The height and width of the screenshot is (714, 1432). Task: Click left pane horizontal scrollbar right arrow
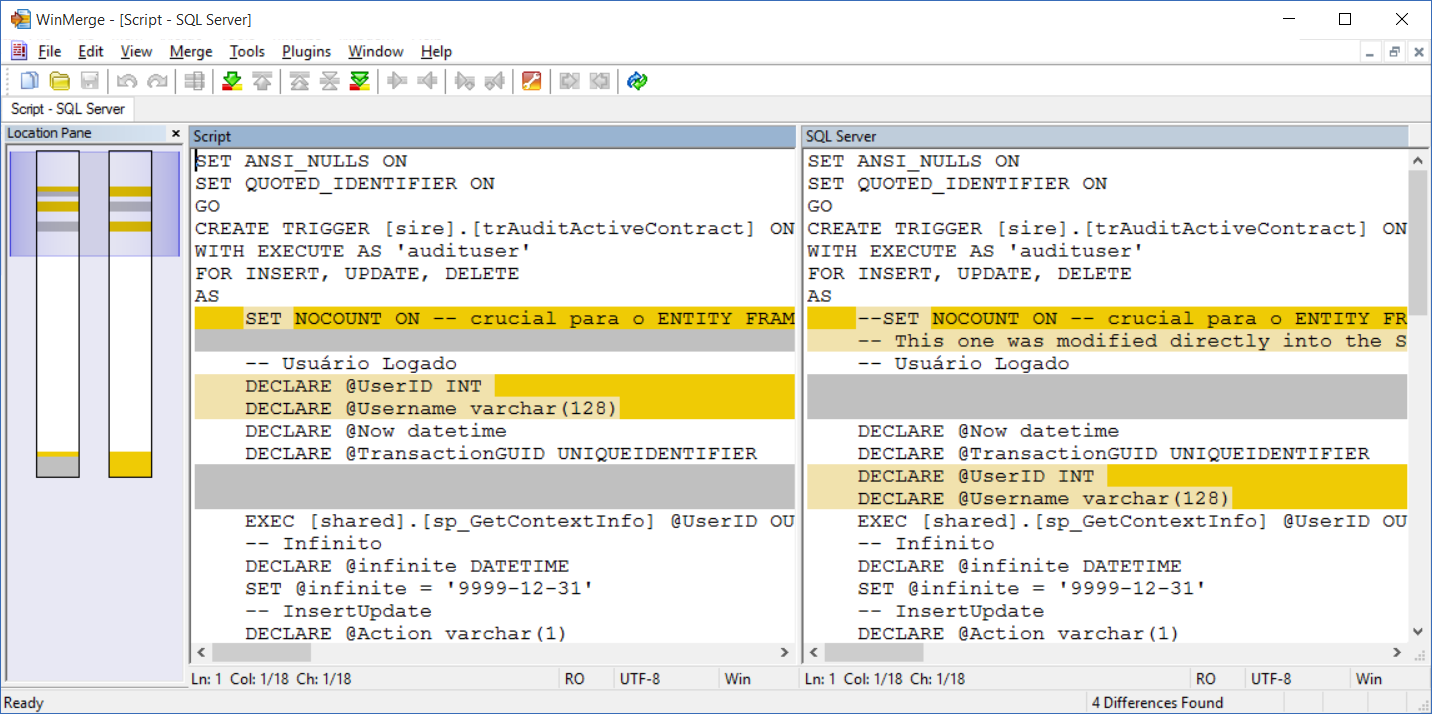point(785,653)
